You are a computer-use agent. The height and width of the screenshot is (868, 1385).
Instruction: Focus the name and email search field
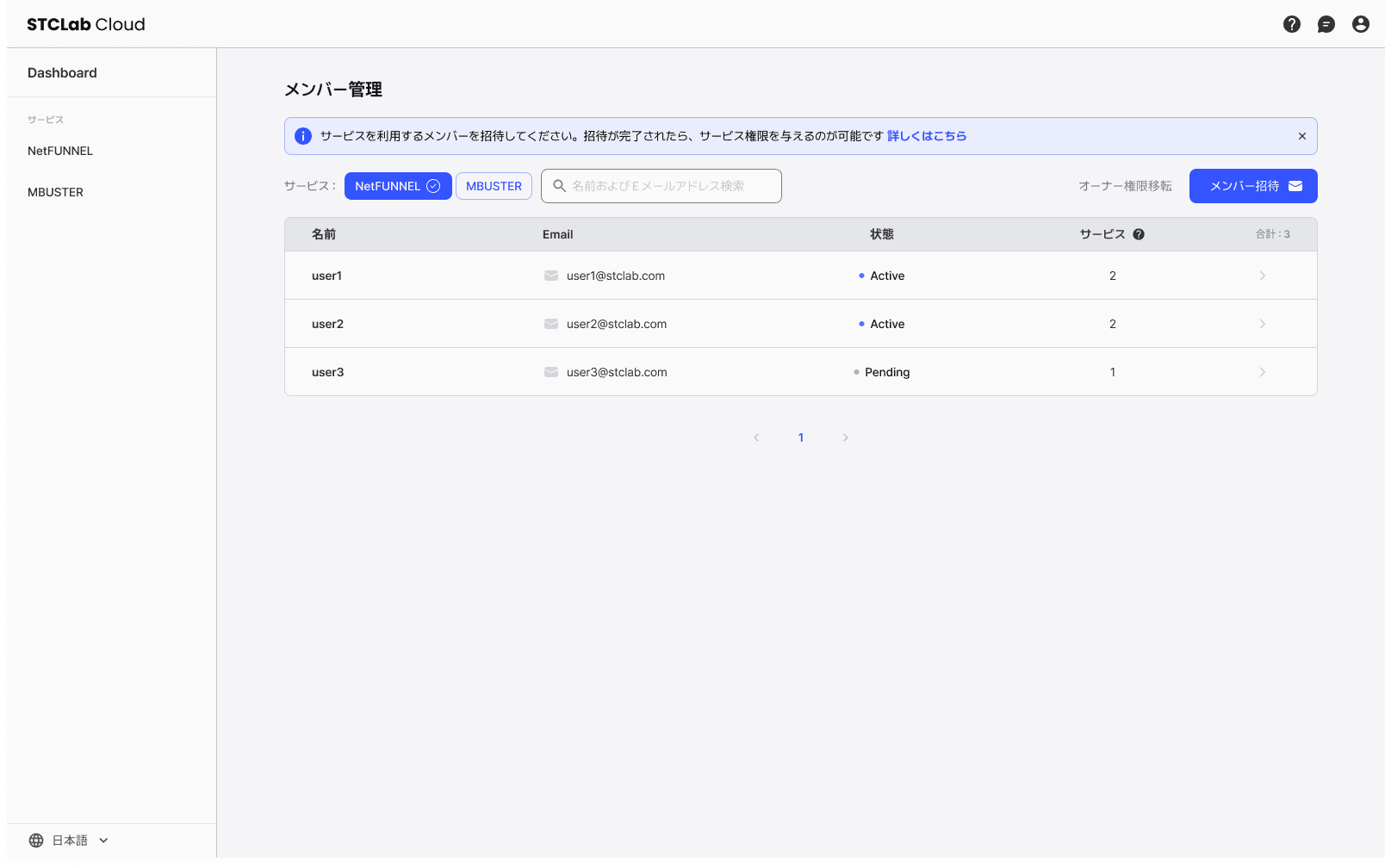click(x=661, y=186)
